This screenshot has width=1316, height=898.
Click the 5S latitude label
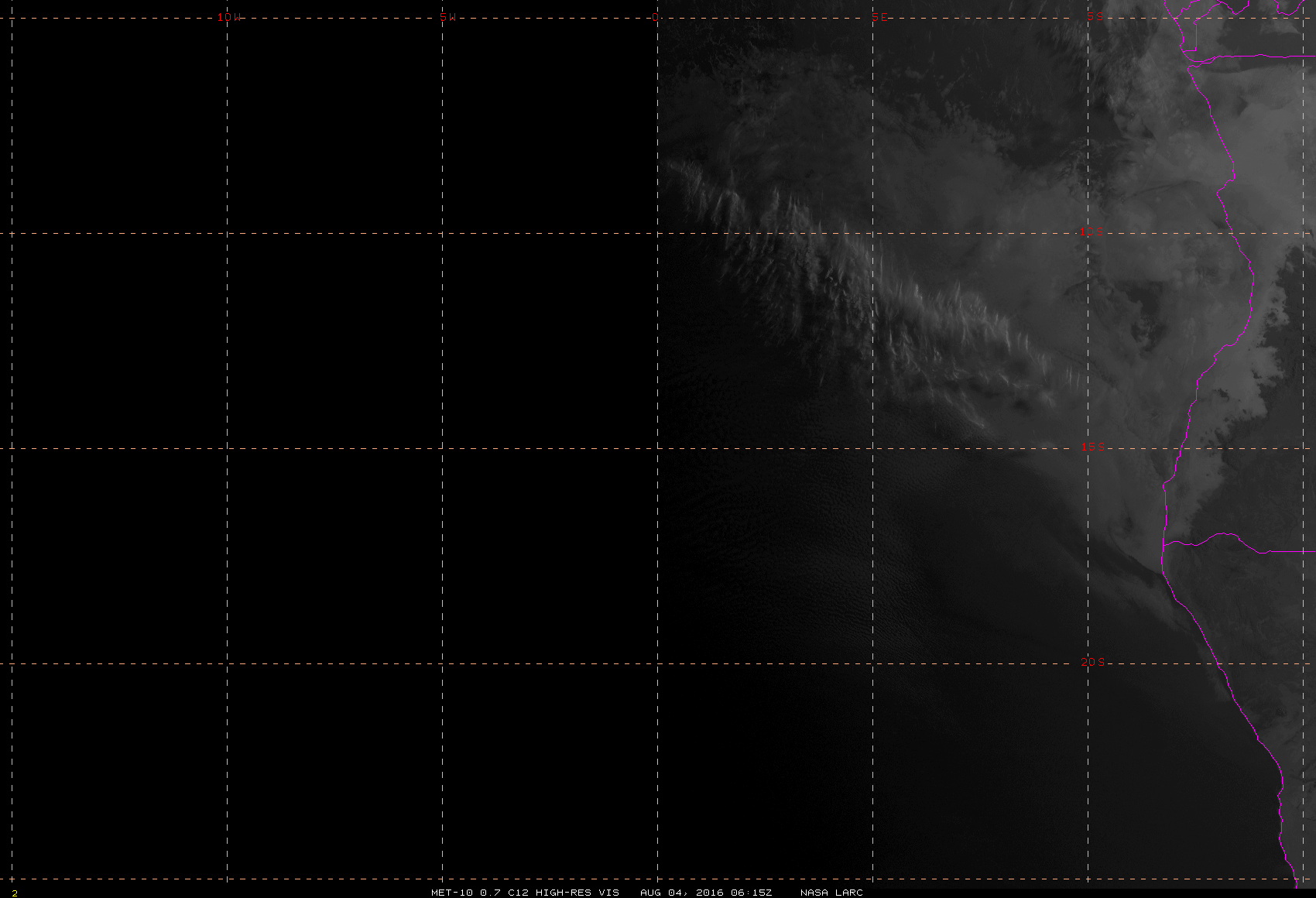click(x=1095, y=16)
